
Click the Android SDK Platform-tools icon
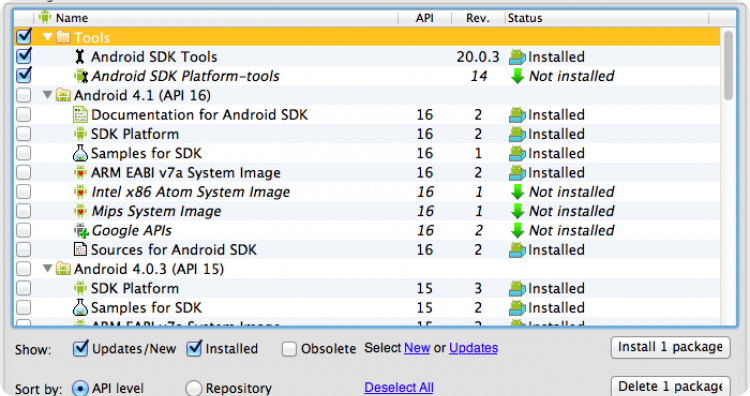pos(80,76)
